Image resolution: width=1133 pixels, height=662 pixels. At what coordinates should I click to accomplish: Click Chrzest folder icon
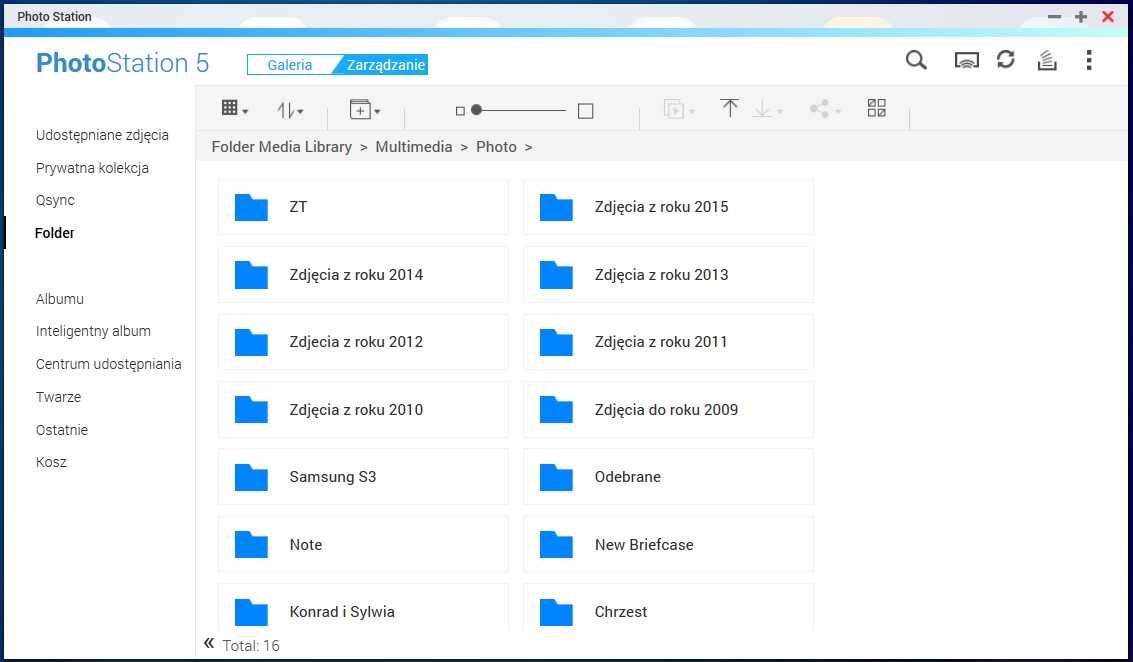click(x=556, y=612)
